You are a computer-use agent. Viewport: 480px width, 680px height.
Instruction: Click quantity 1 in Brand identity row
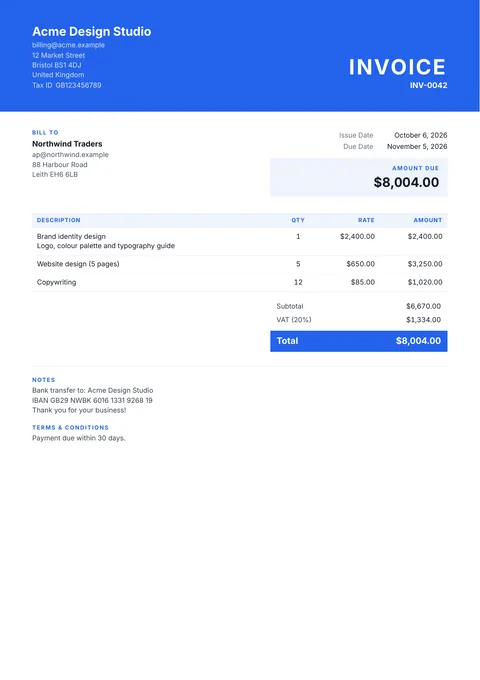pyautogui.click(x=298, y=236)
